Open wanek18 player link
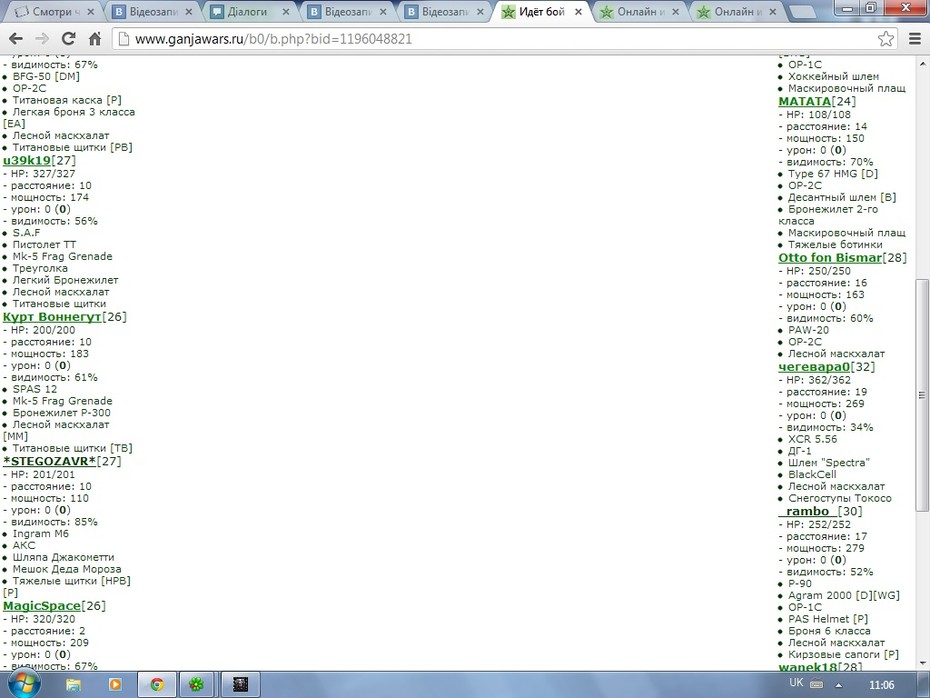 pyautogui.click(x=808, y=667)
